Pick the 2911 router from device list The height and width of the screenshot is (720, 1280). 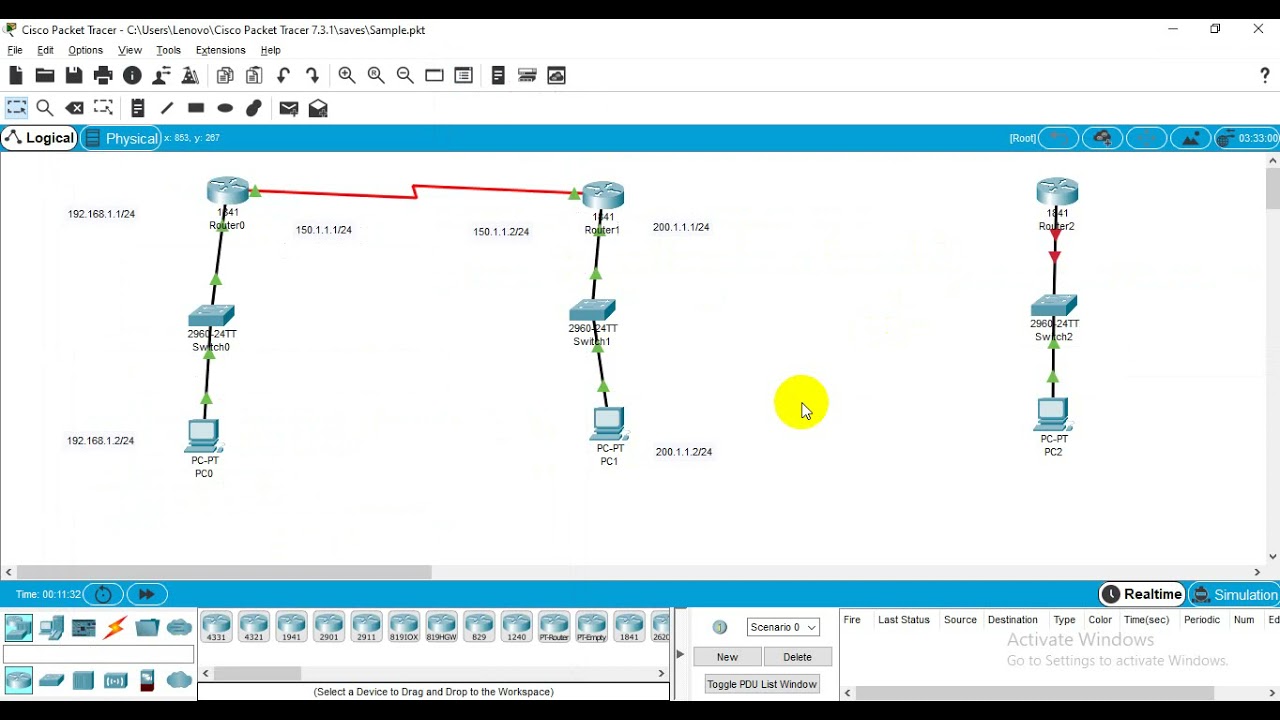click(367, 627)
